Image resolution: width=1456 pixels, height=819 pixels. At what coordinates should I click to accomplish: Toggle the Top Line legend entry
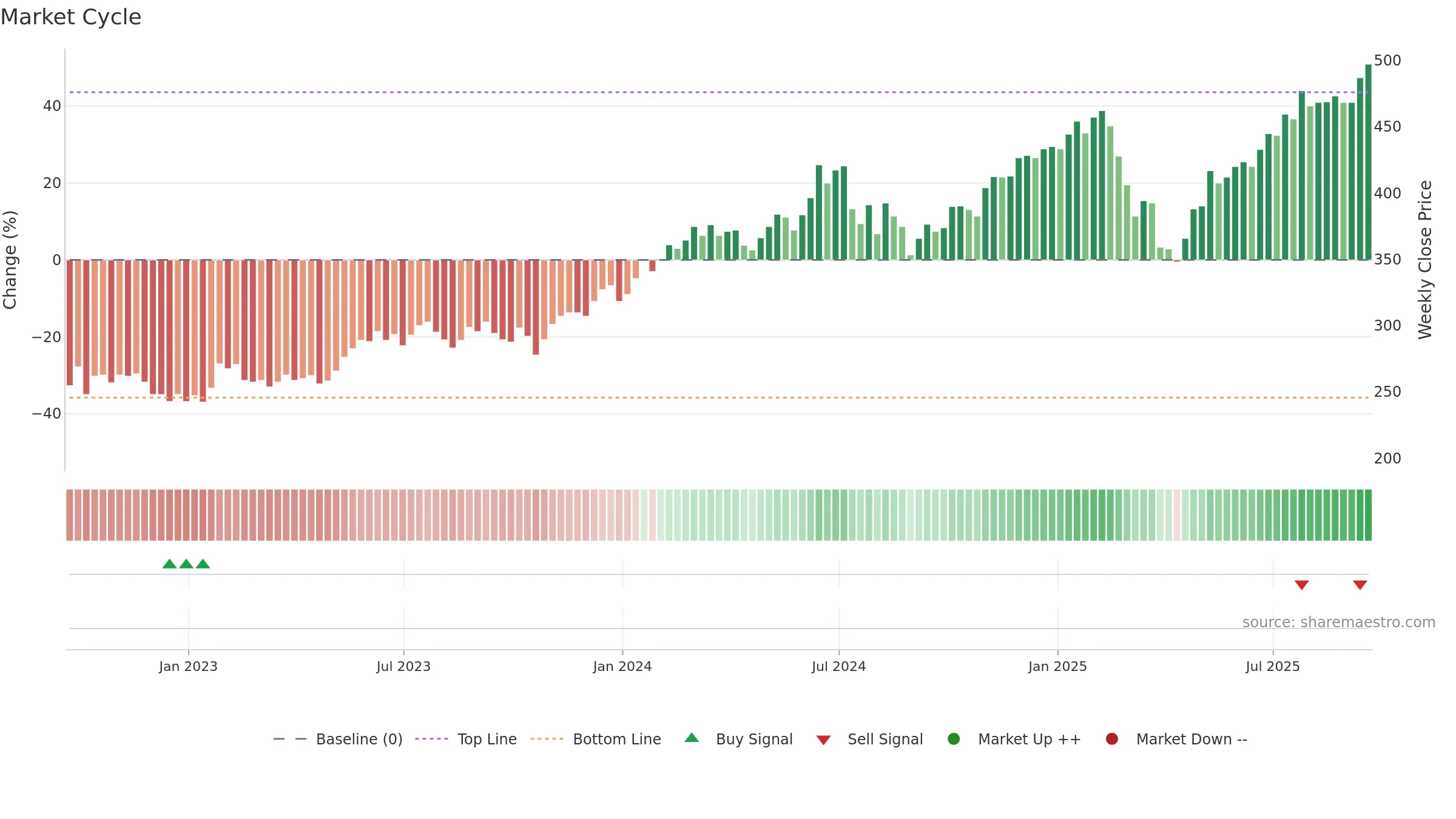pyautogui.click(x=466, y=739)
